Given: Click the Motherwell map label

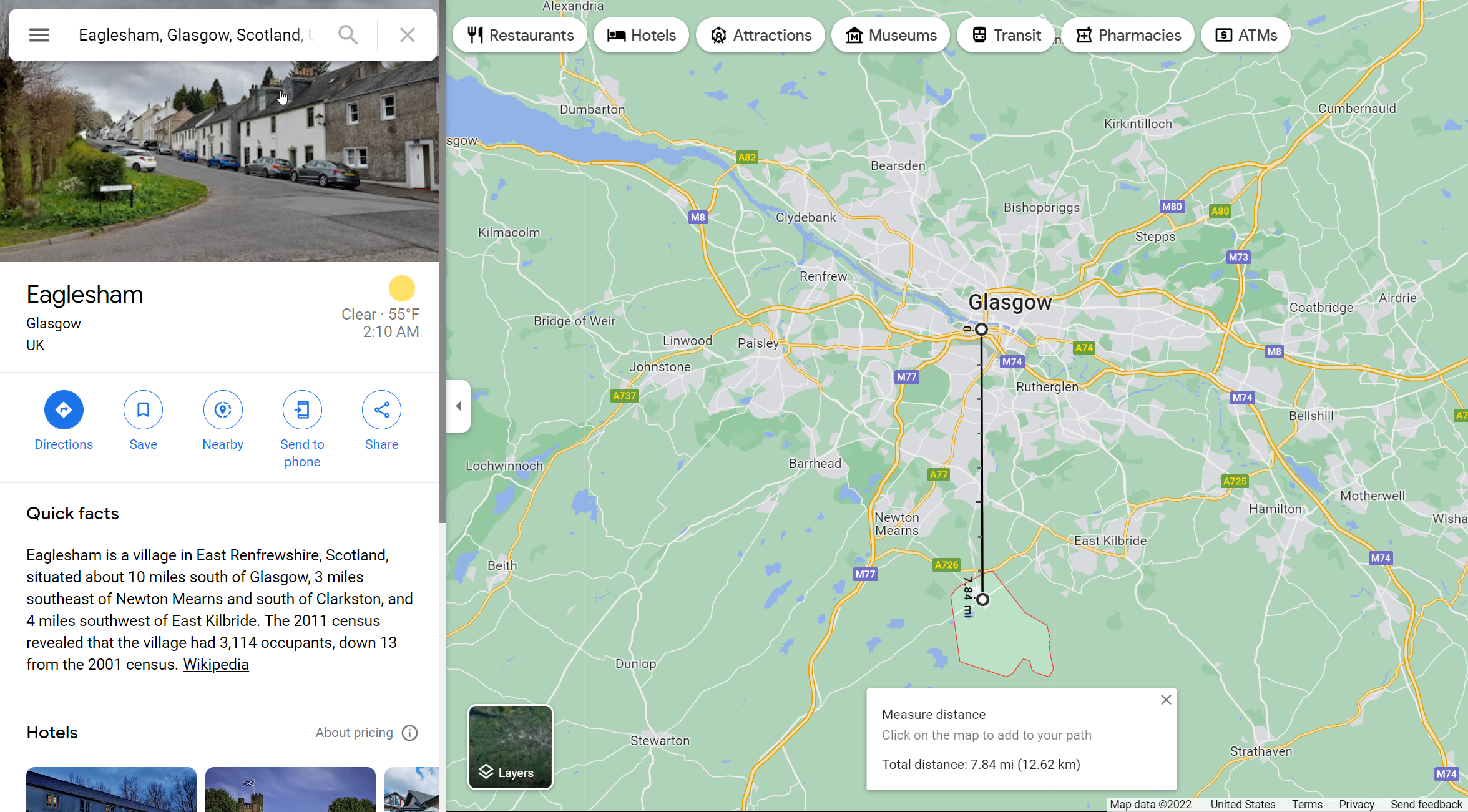Looking at the screenshot, I should [1373, 496].
